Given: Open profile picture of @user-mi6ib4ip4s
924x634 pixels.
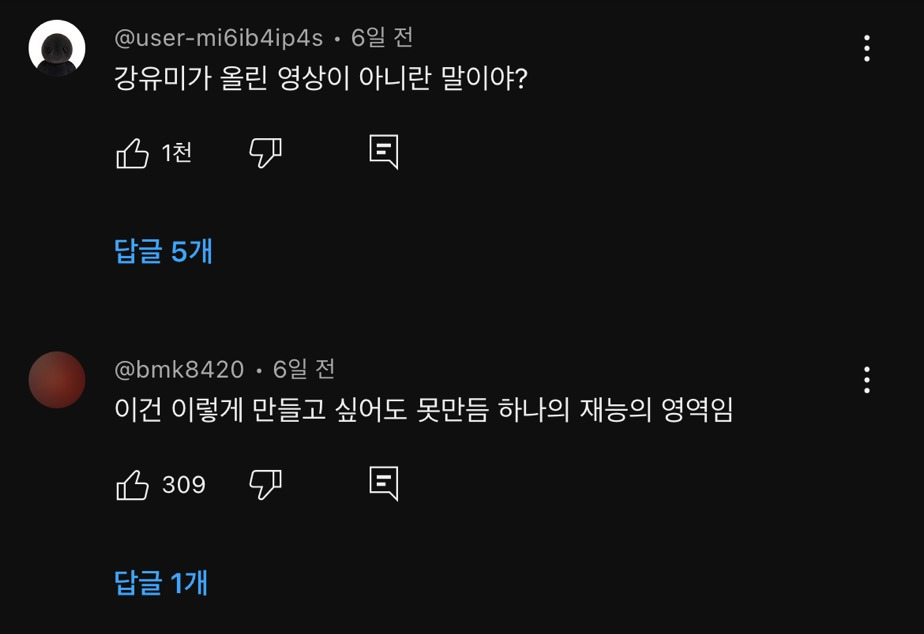Looking at the screenshot, I should 57,48.
